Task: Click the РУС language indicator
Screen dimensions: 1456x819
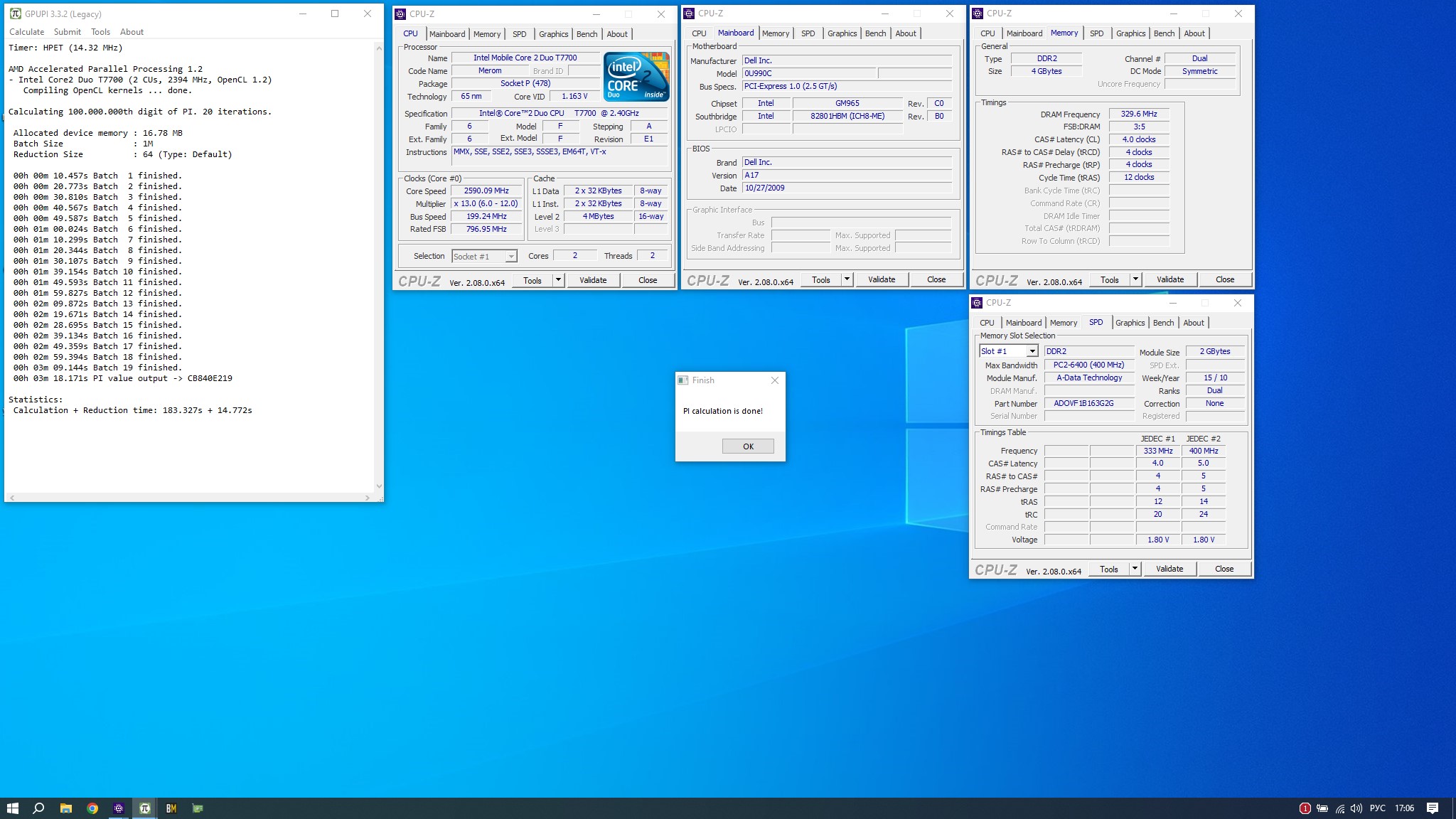Action: (x=1378, y=808)
